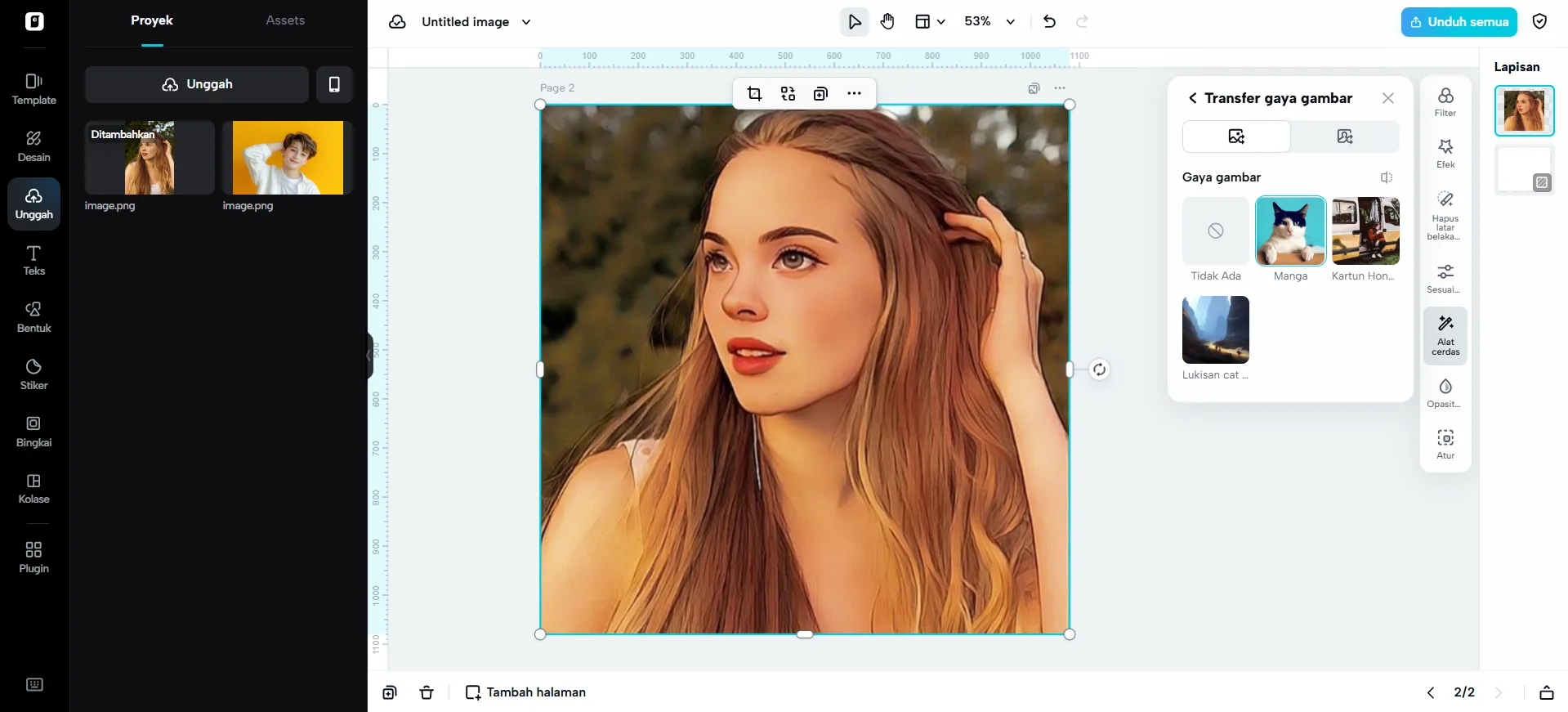Switch to the Assets tab
Viewport: 1568px width, 712px height.
(284, 20)
